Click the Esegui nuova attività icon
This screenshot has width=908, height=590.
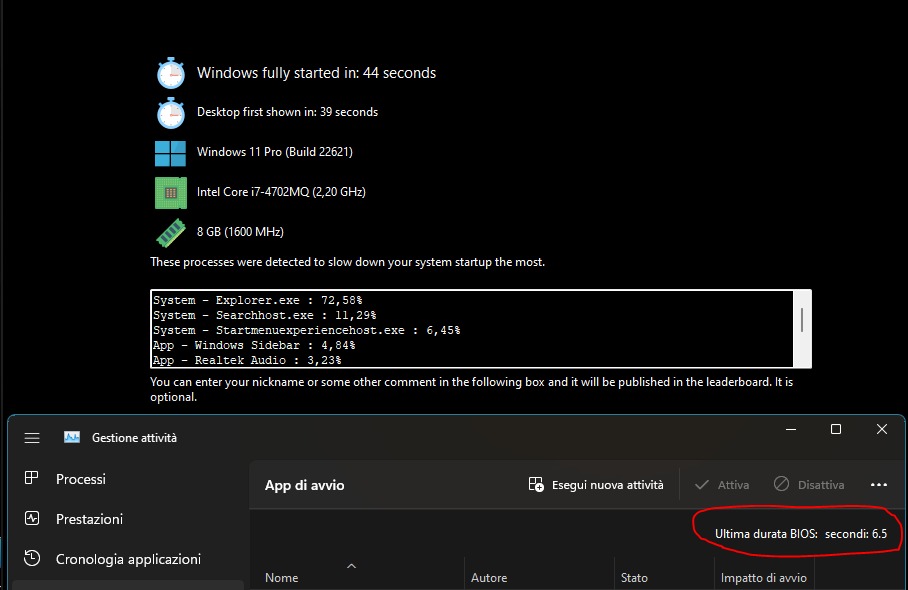536,485
